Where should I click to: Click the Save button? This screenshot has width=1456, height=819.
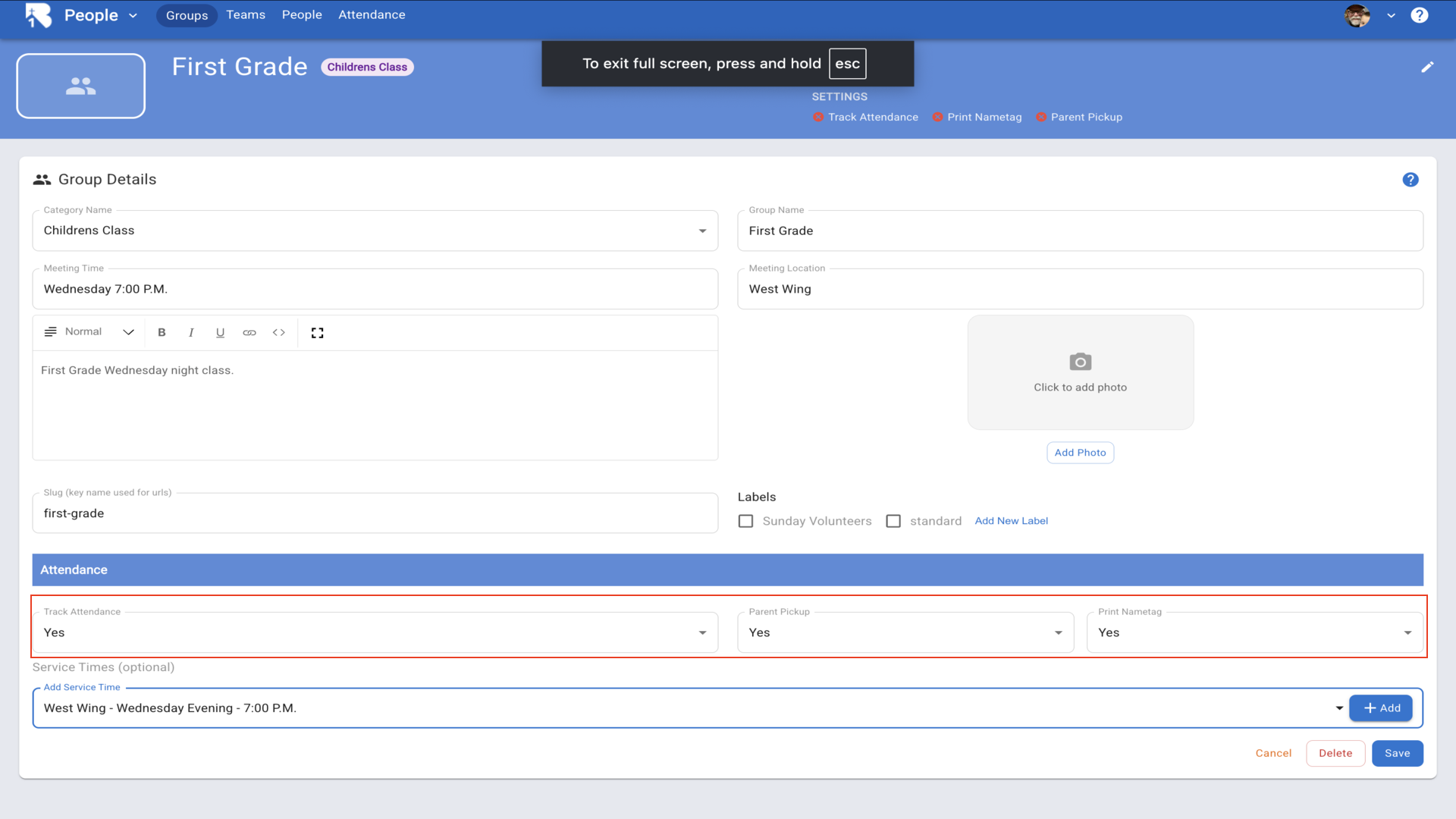tap(1397, 753)
